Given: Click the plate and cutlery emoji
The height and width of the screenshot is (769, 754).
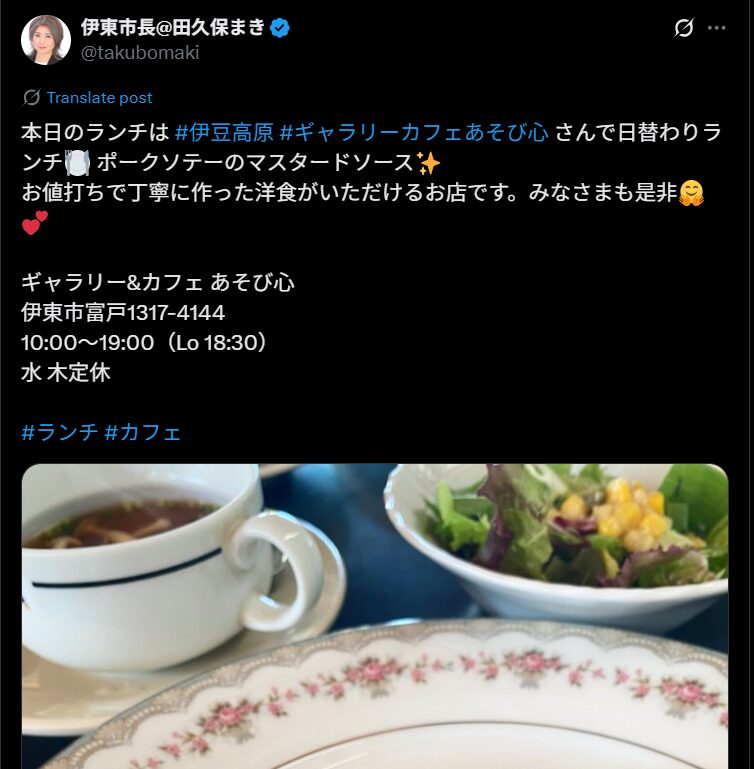Looking at the screenshot, I should (78, 163).
